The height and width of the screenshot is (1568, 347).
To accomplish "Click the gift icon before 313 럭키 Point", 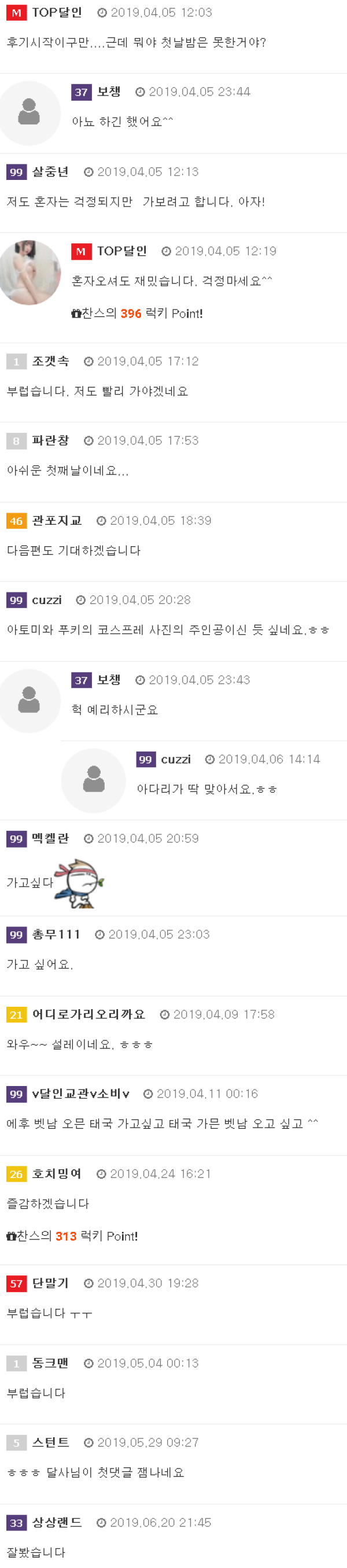I will [11, 1236].
